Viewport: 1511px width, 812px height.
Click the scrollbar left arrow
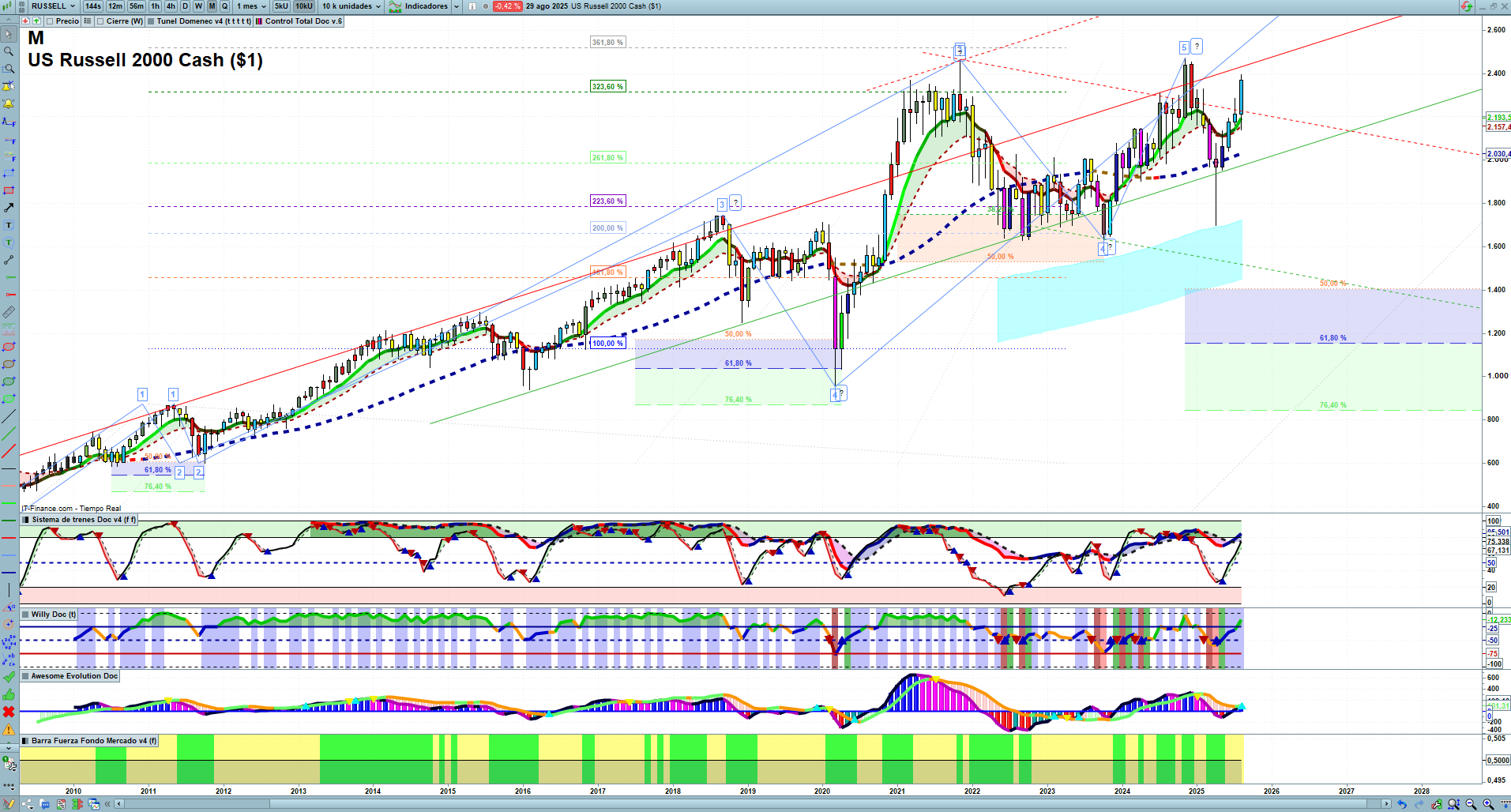tap(119, 804)
